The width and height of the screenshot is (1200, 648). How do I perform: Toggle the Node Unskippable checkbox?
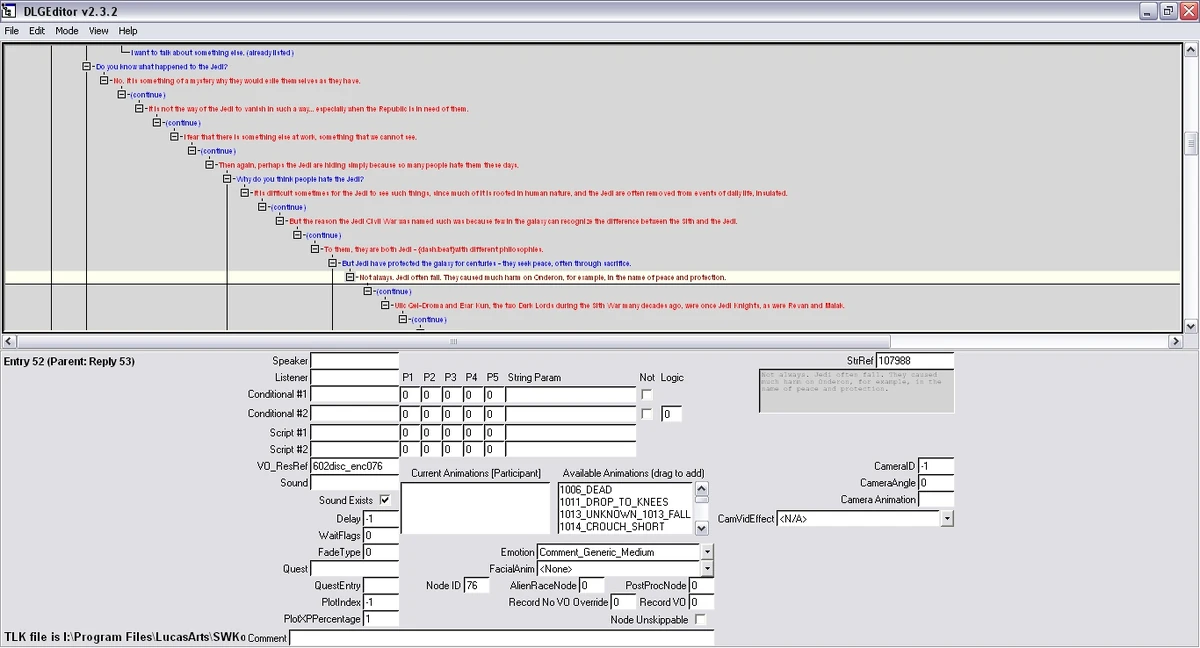(701, 619)
